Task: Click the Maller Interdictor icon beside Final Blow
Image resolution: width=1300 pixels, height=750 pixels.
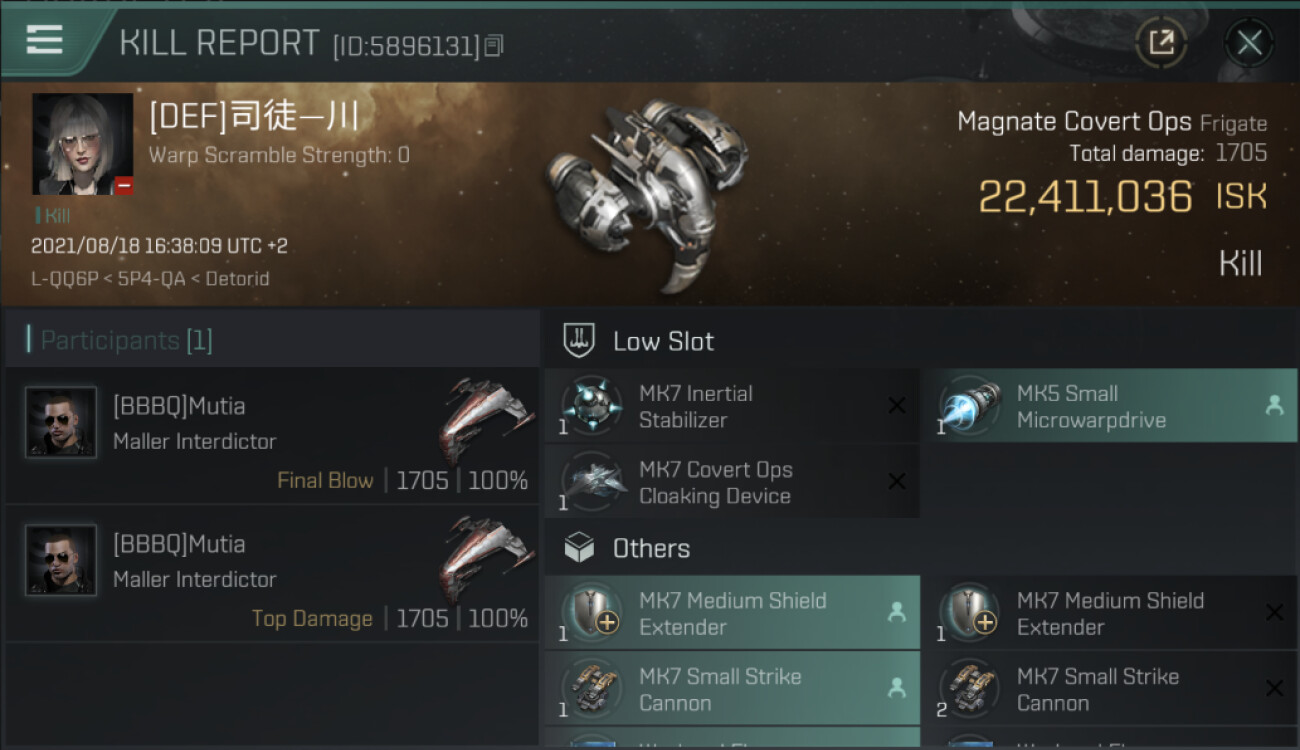Action: (x=487, y=420)
